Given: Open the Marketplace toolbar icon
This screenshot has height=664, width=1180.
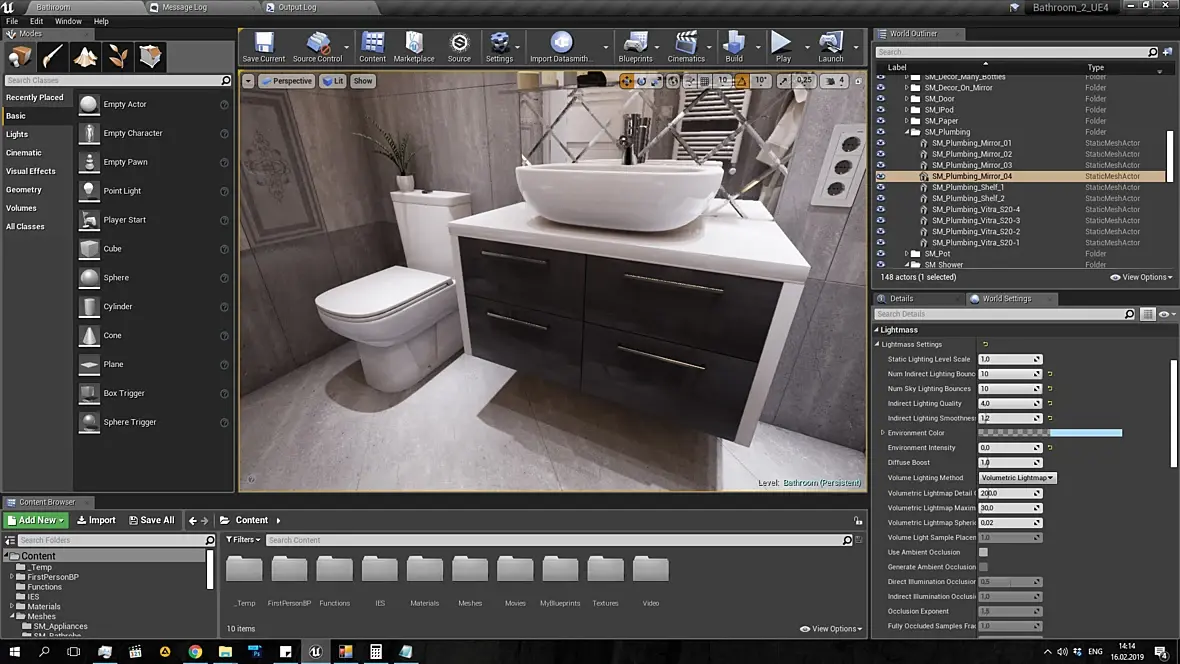Looking at the screenshot, I should (413, 46).
